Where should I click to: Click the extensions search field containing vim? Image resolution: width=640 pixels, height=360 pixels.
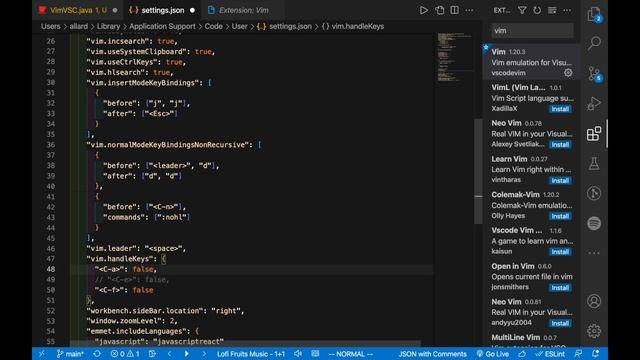pyautogui.click(x=532, y=31)
